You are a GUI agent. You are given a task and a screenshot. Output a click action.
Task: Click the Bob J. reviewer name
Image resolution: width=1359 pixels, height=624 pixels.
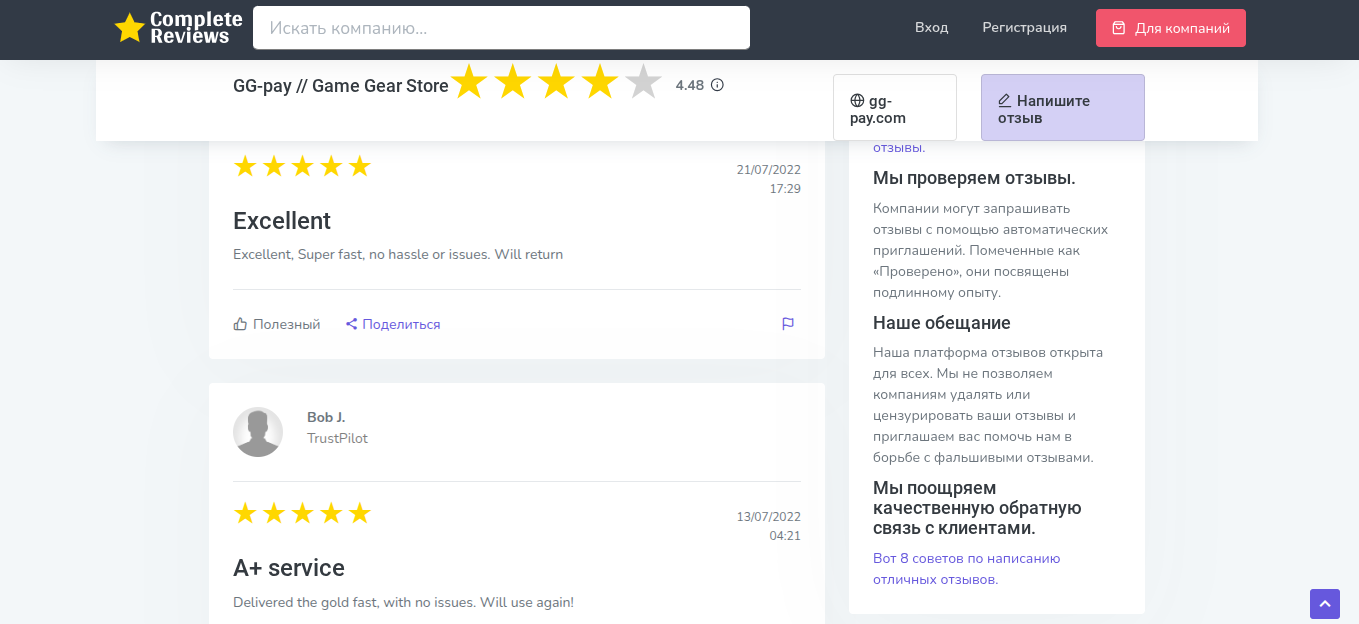[326, 417]
